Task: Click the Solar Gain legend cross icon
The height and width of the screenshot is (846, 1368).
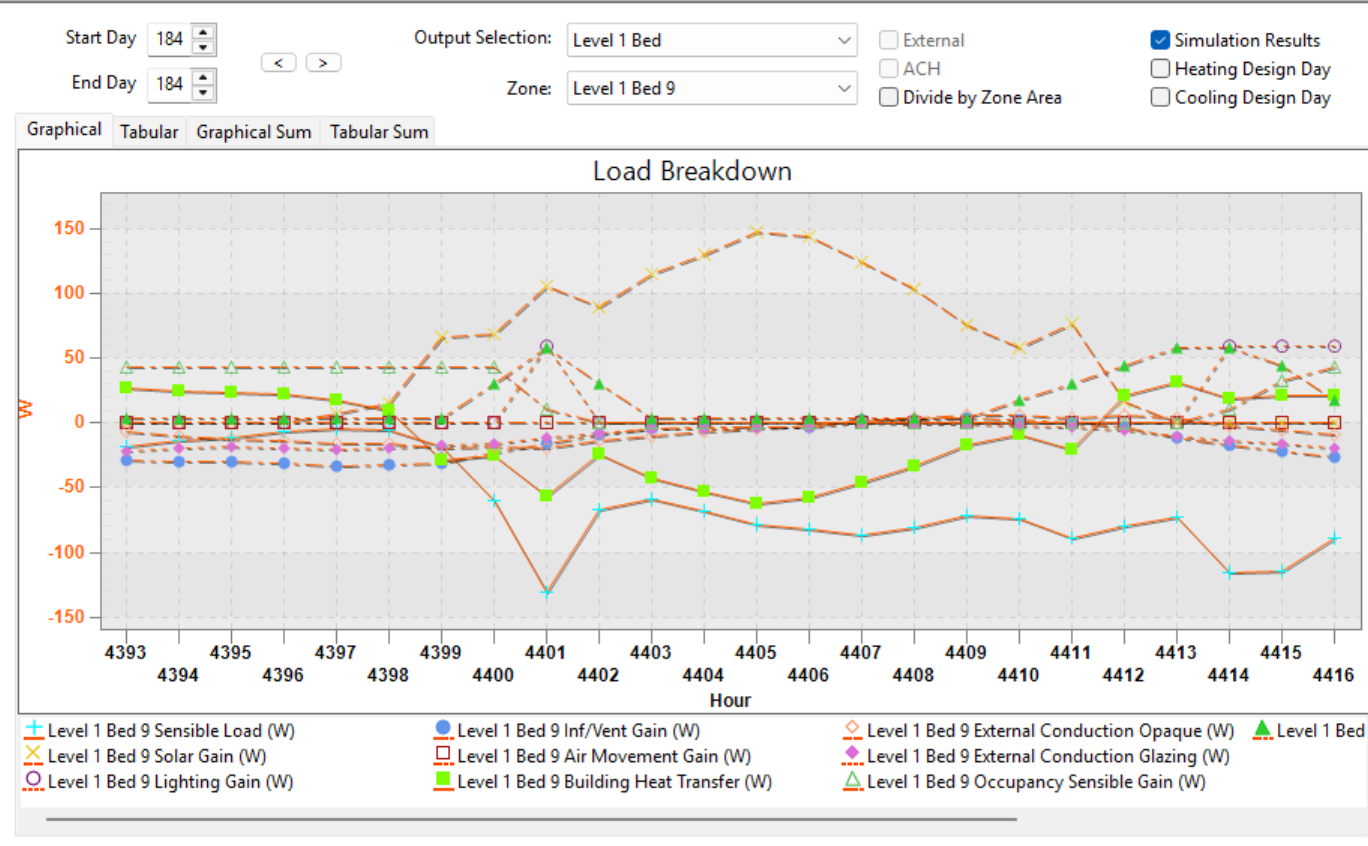Action: click(x=34, y=755)
